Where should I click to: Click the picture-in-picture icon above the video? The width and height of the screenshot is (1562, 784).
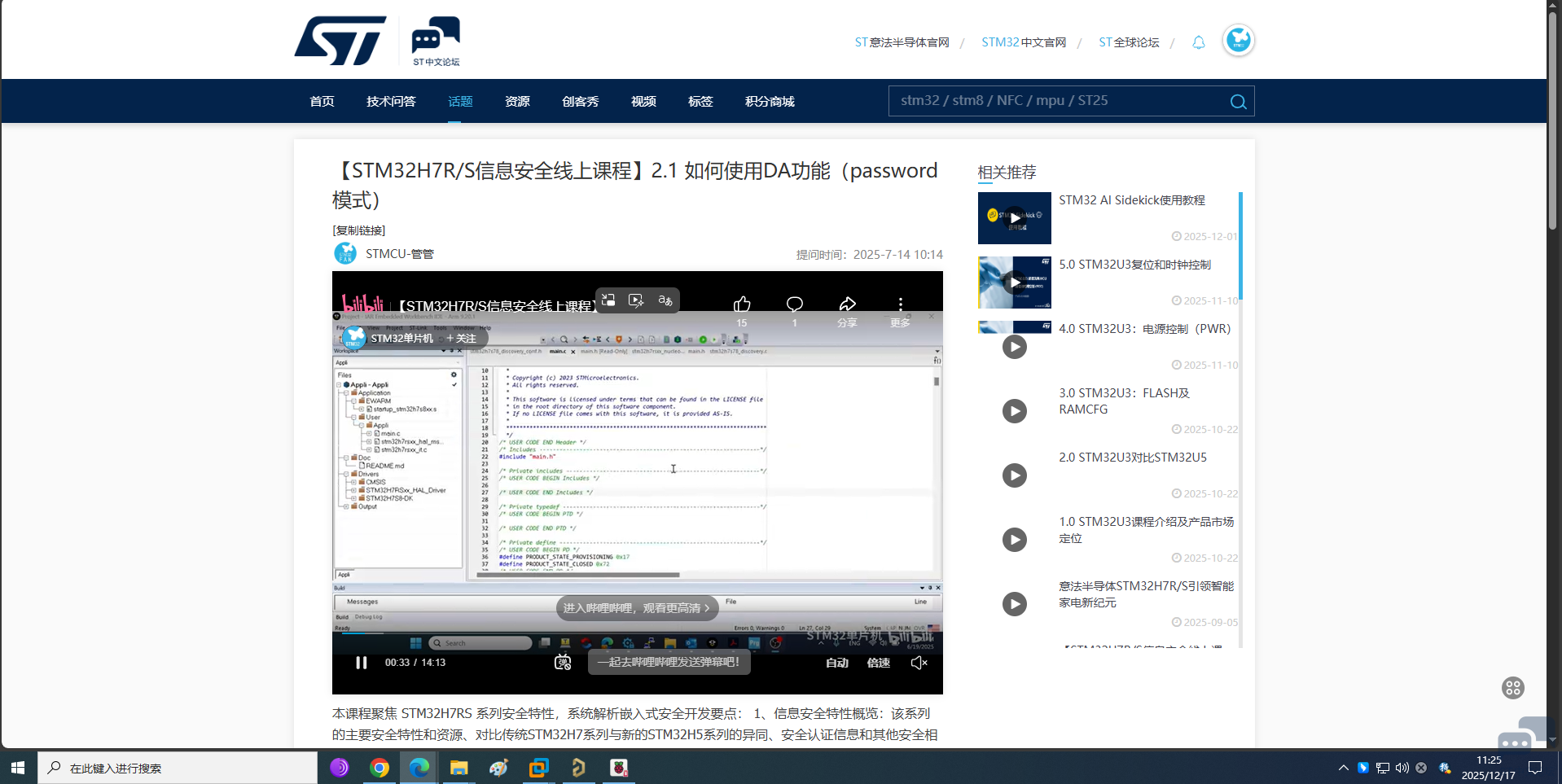tap(608, 300)
